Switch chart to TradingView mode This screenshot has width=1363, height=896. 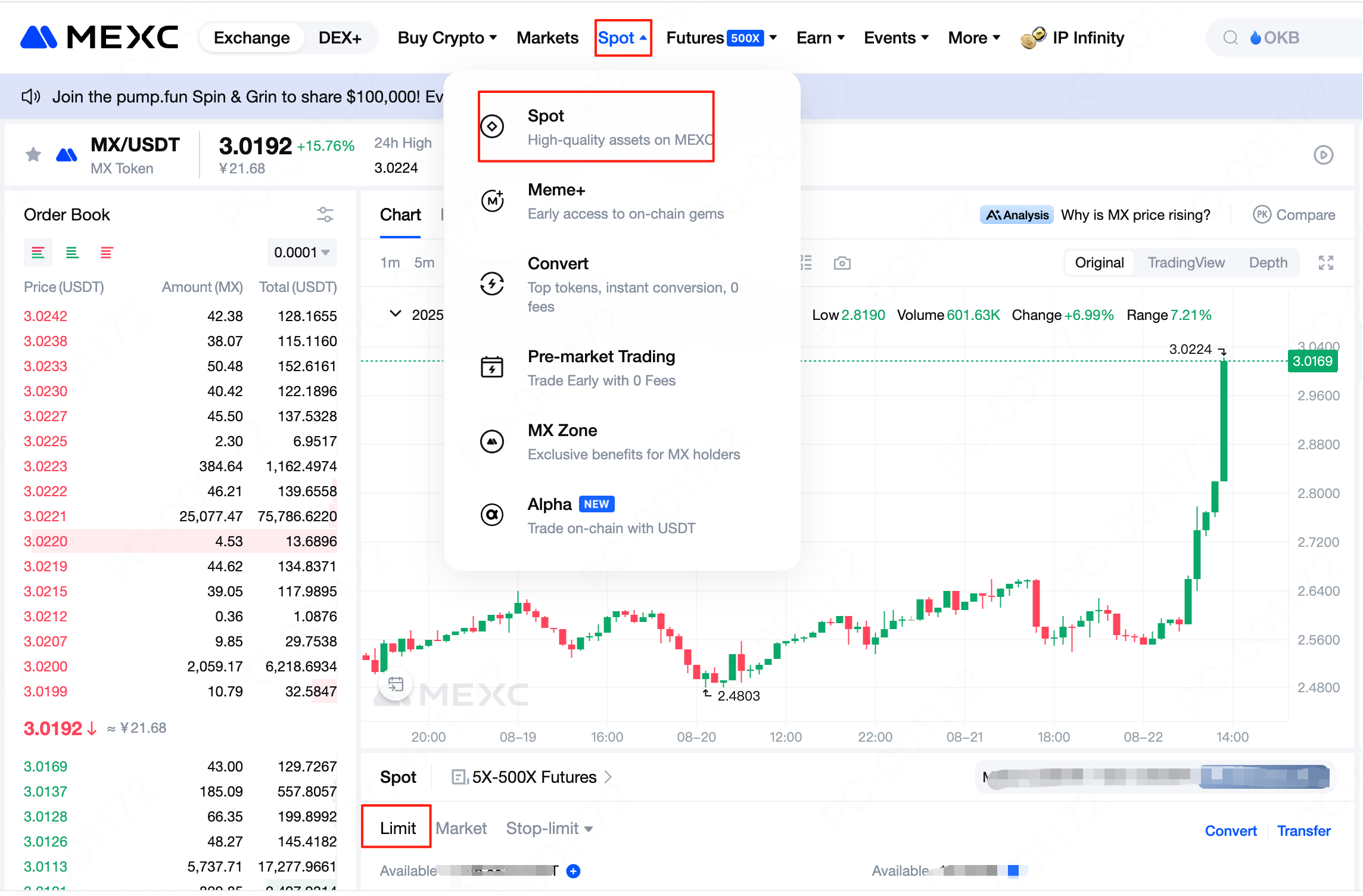pos(1185,263)
